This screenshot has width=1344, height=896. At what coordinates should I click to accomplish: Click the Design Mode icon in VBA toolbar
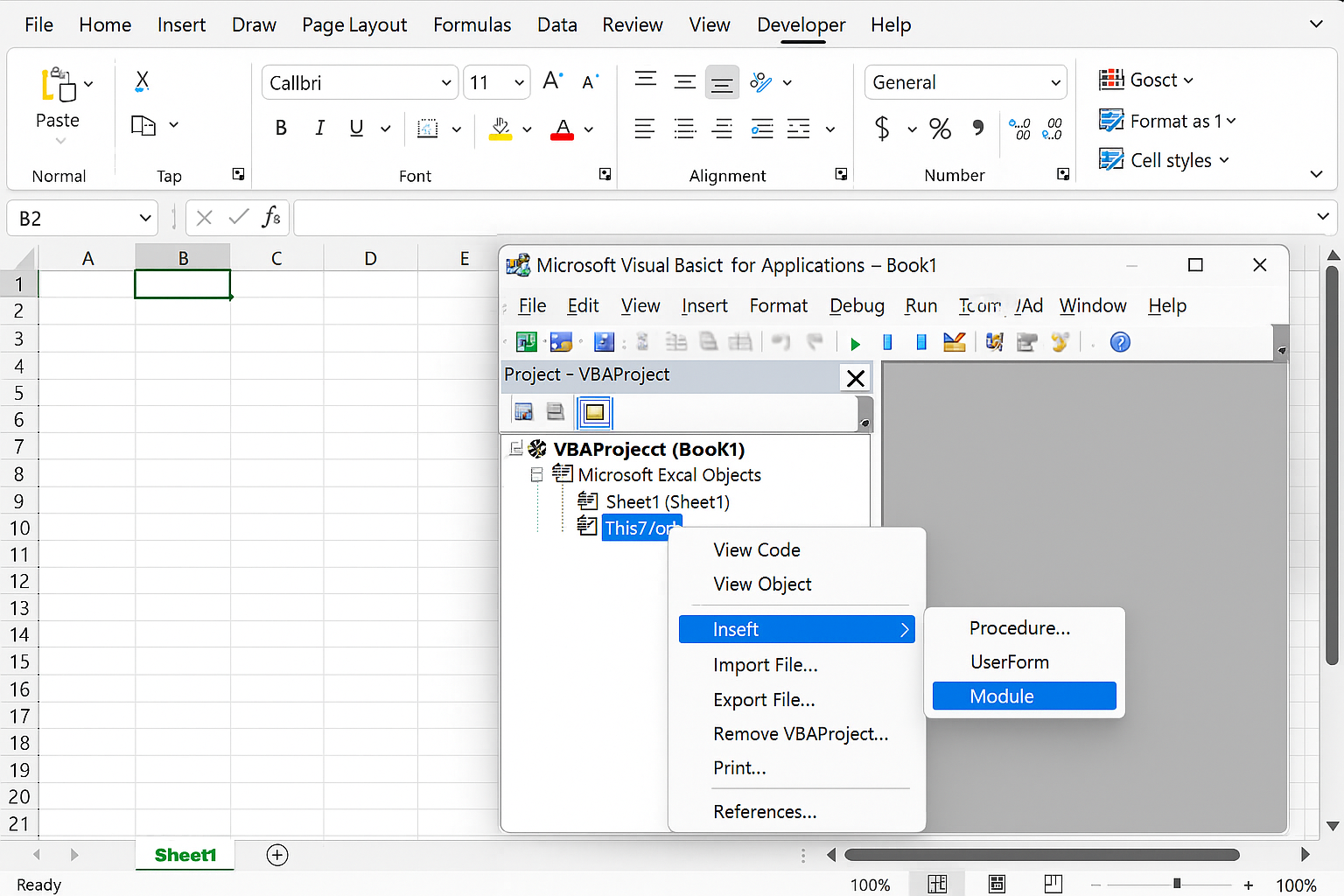click(955, 342)
